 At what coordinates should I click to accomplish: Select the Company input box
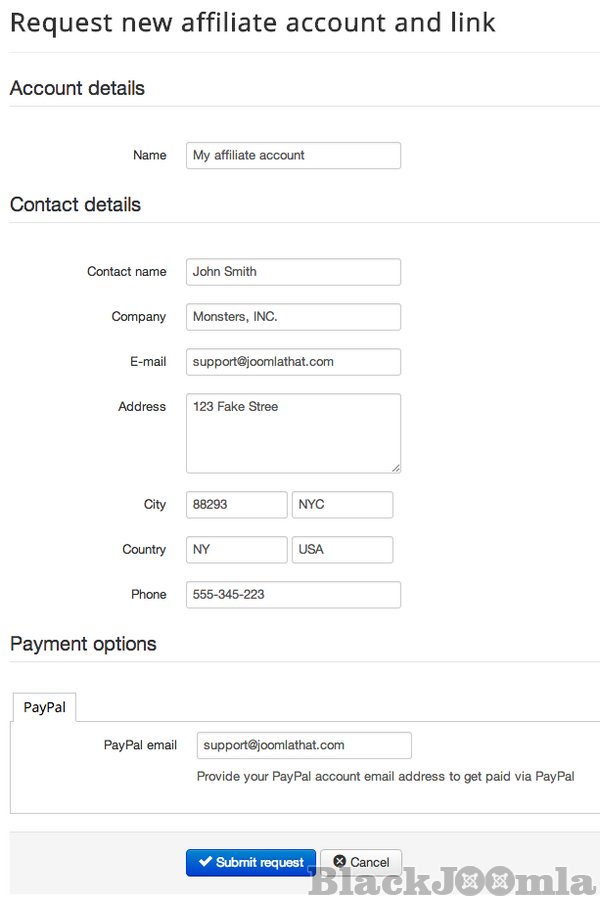[x=293, y=317]
